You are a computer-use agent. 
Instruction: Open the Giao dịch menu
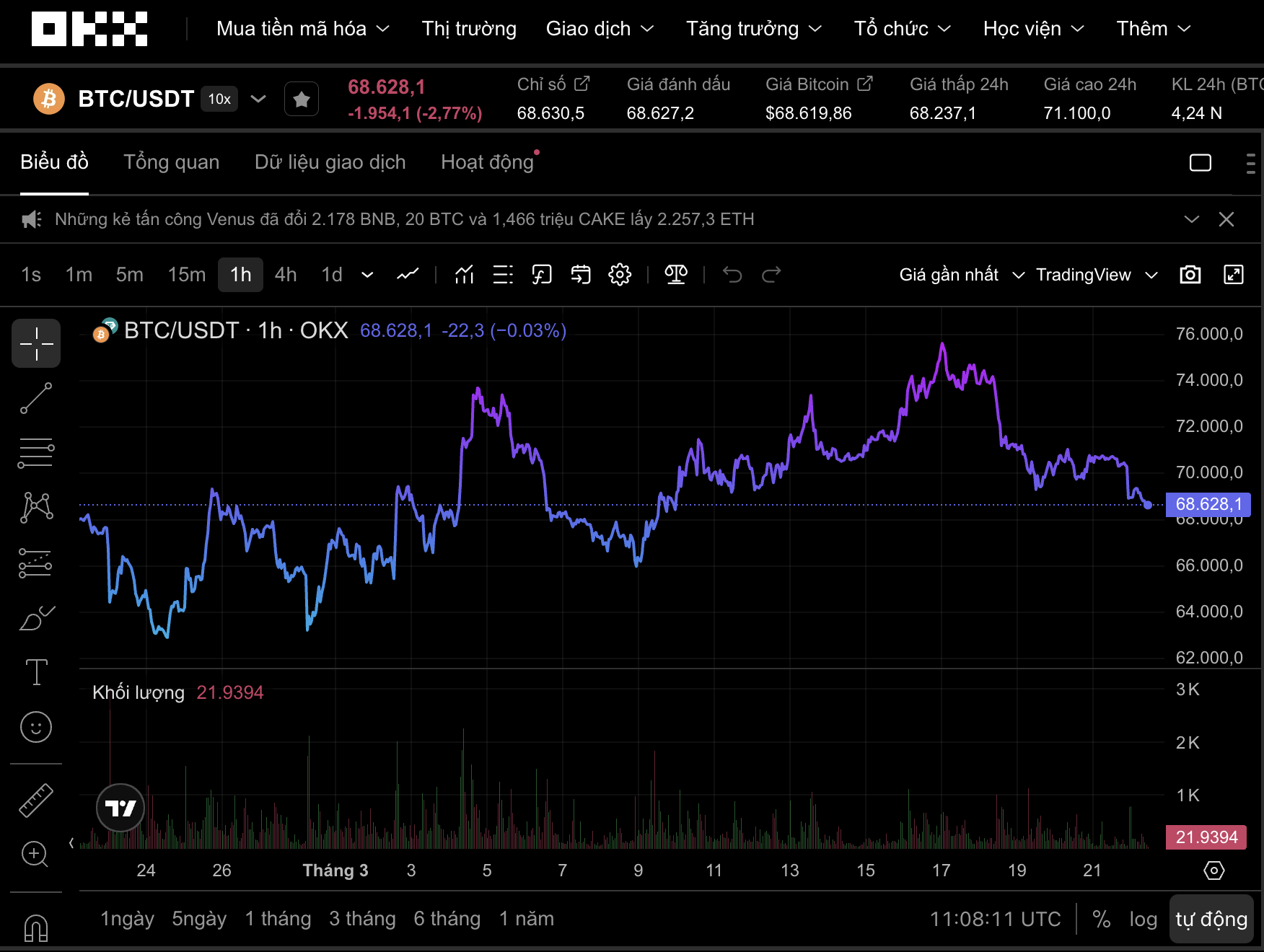click(x=599, y=29)
